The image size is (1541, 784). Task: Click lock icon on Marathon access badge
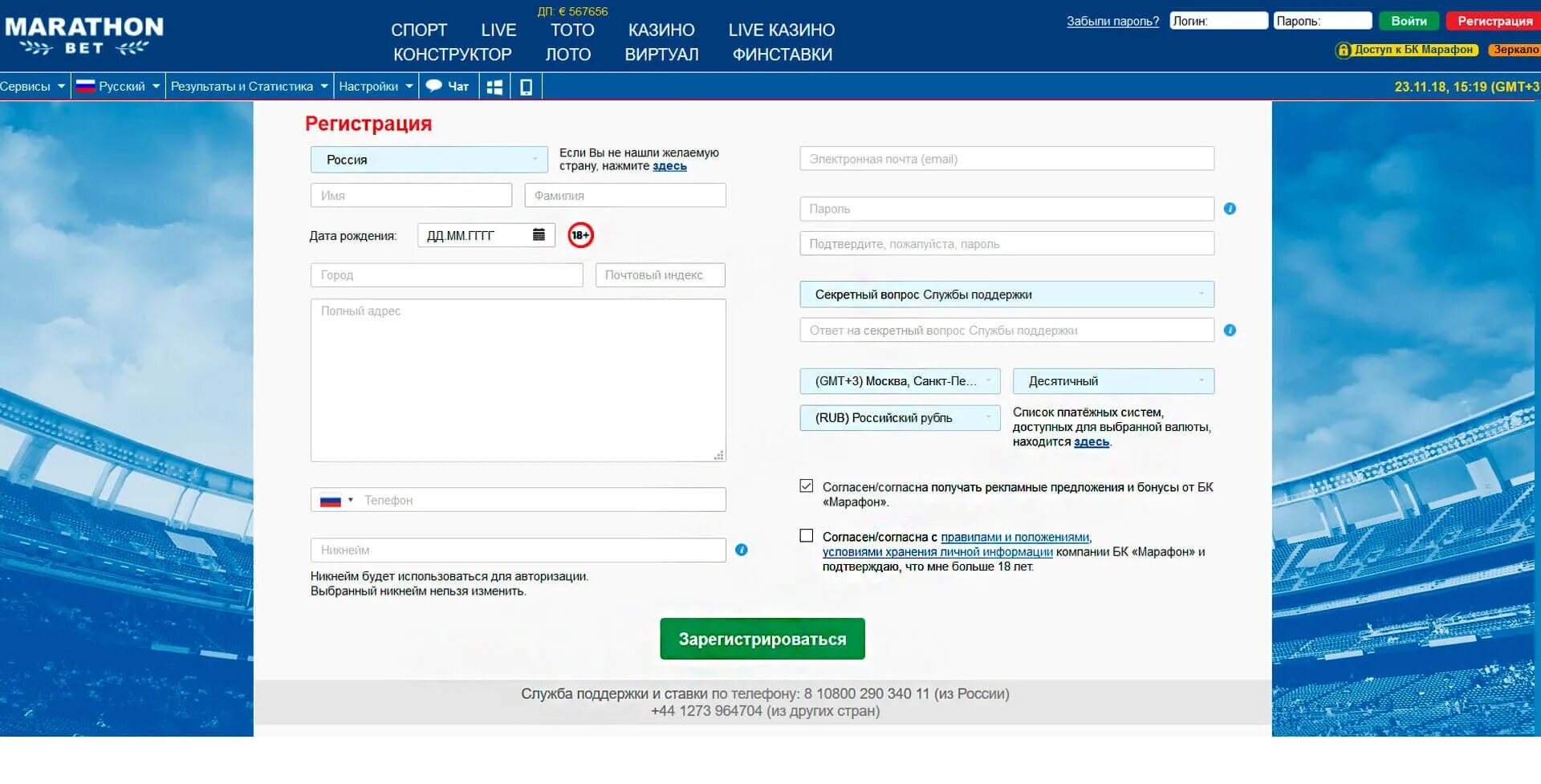click(x=1344, y=50)
